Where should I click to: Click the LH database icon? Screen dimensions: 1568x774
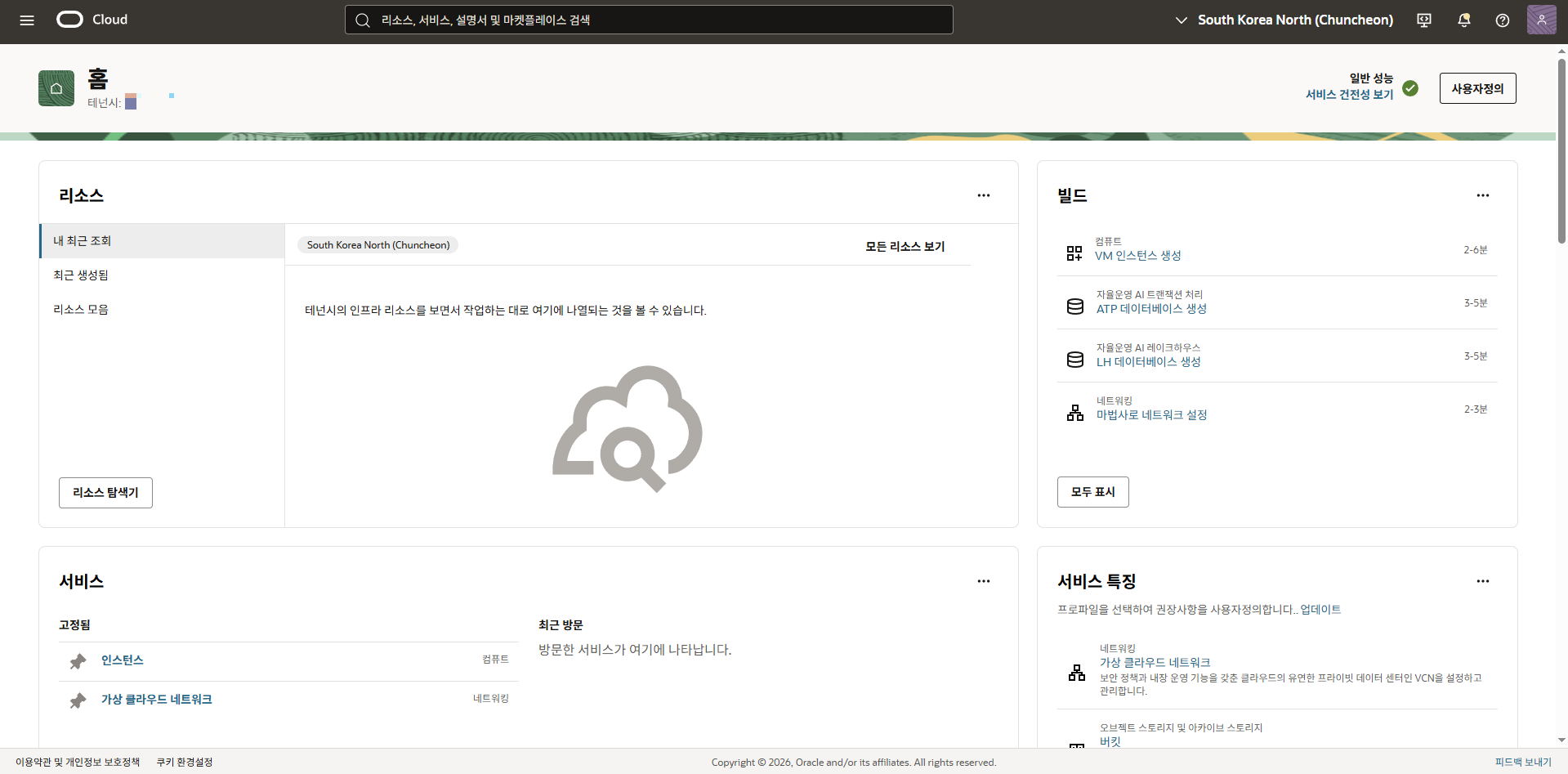[x=1075, y=360]
